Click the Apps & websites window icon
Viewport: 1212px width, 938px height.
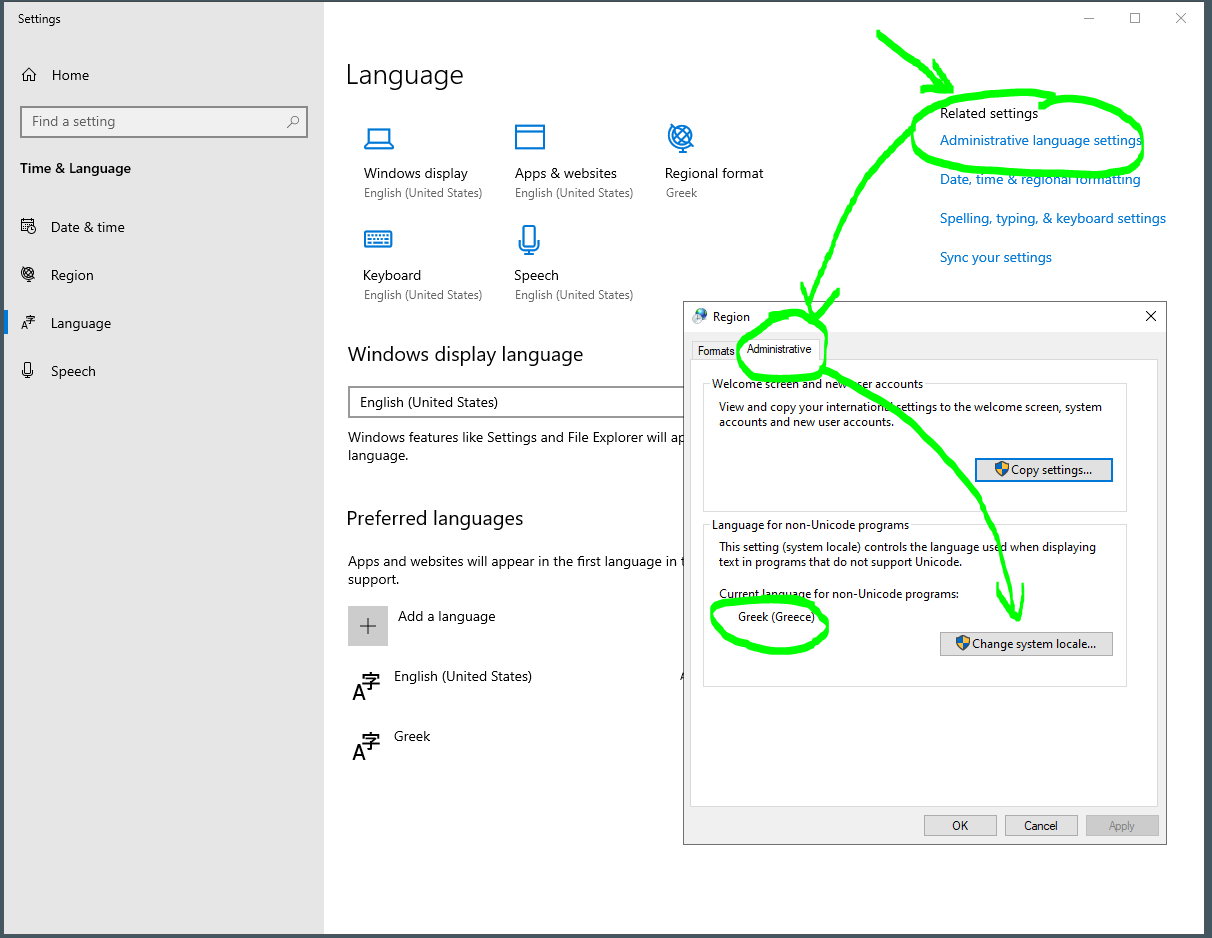point(530,137)
